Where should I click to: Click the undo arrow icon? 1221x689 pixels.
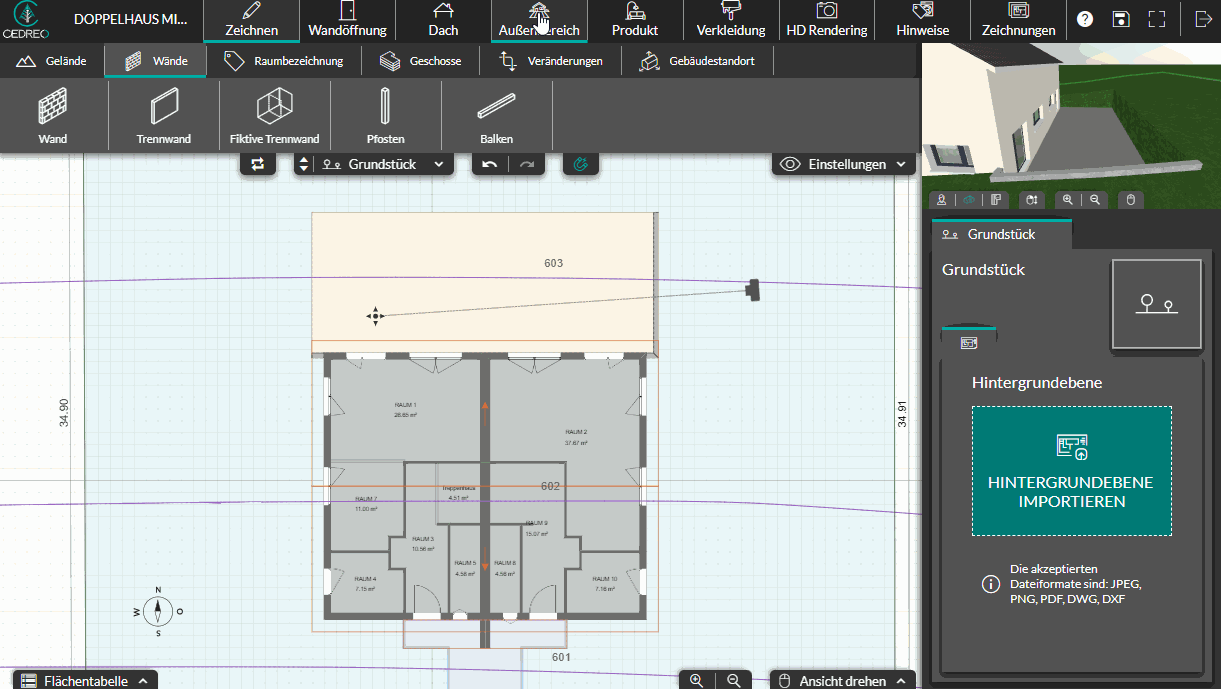coord(490,164)
